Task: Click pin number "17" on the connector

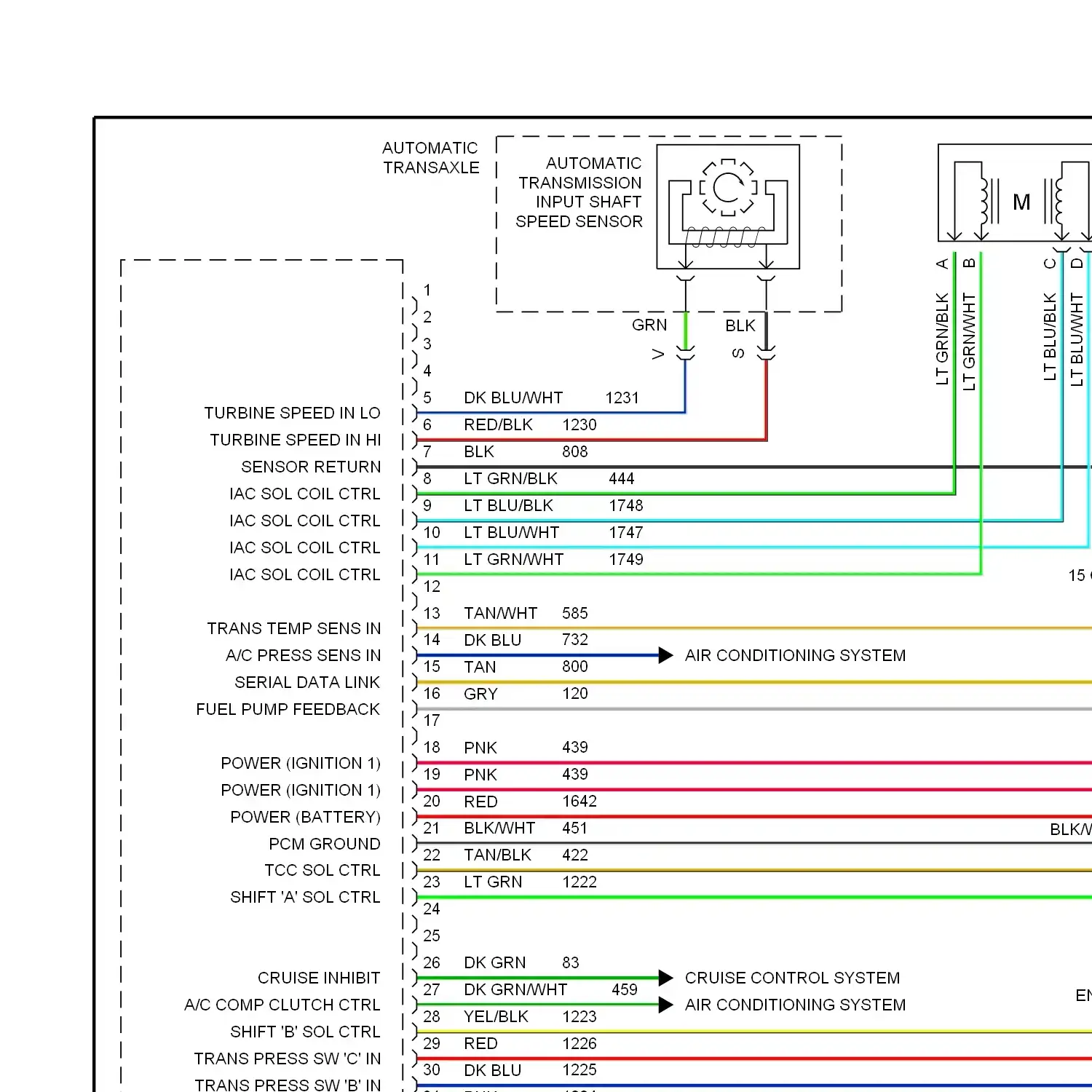Action: (x=432, y=721)
